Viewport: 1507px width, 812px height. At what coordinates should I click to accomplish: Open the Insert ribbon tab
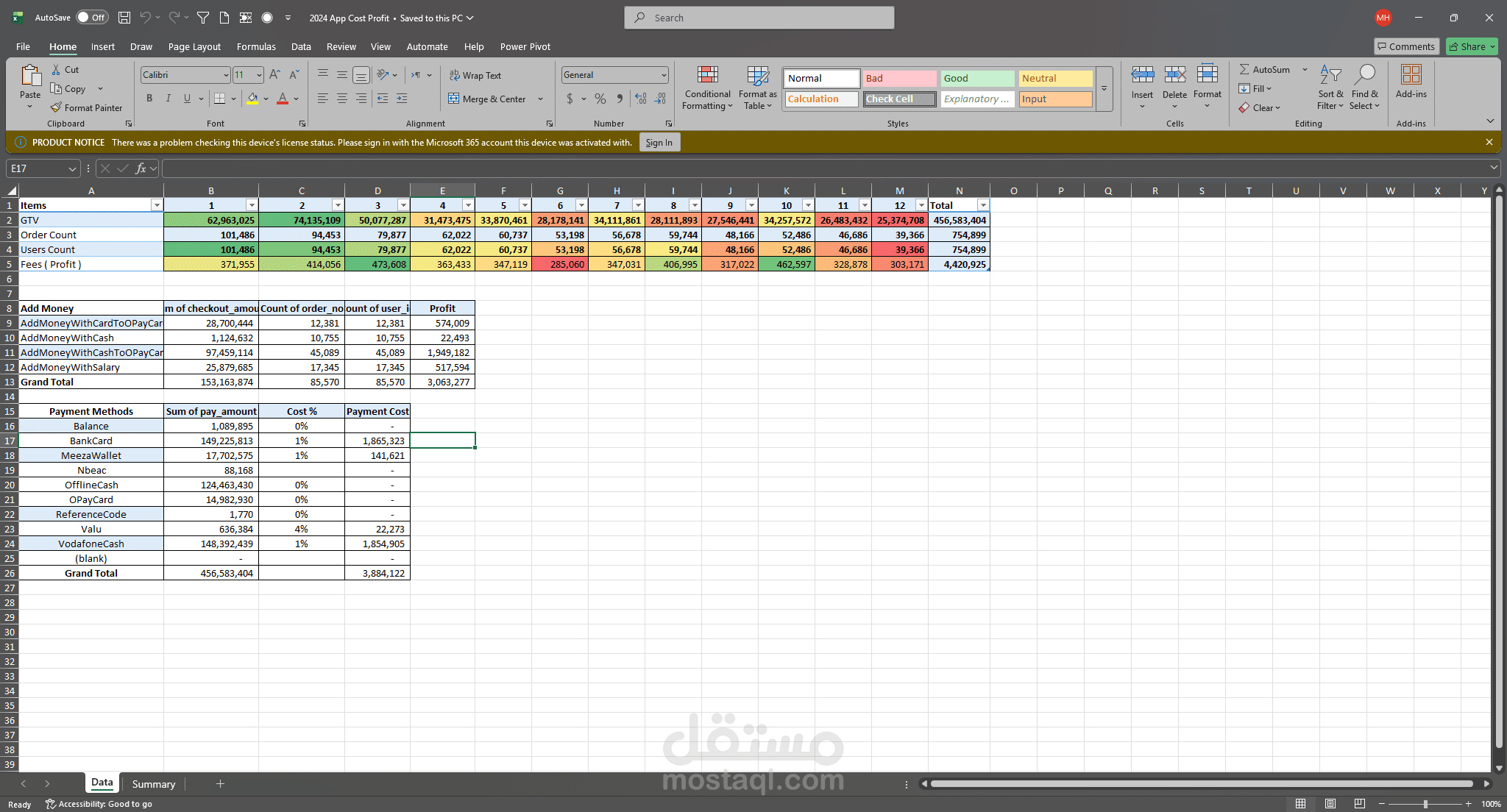[103, 46]
